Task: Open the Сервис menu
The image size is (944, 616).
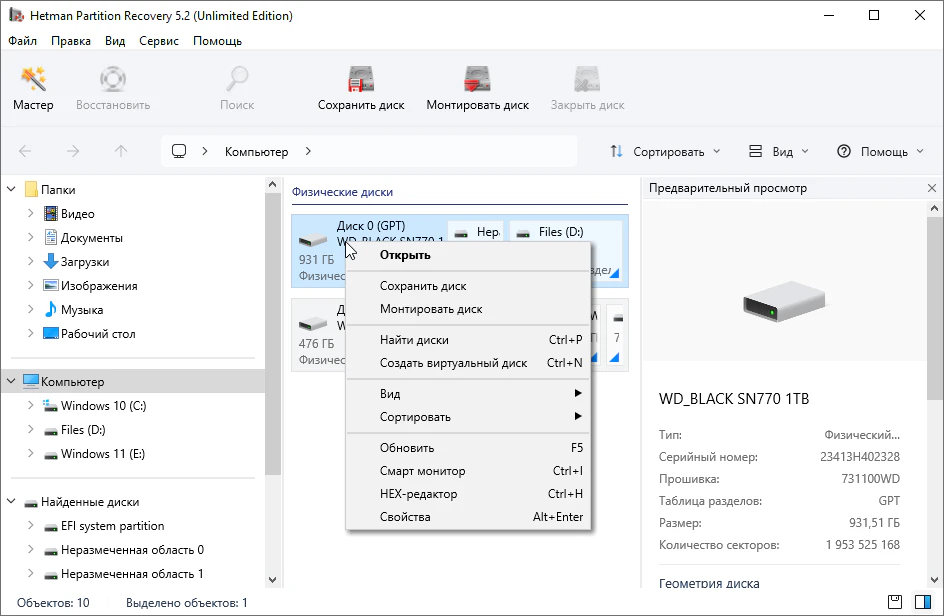Action: [159, 41]
